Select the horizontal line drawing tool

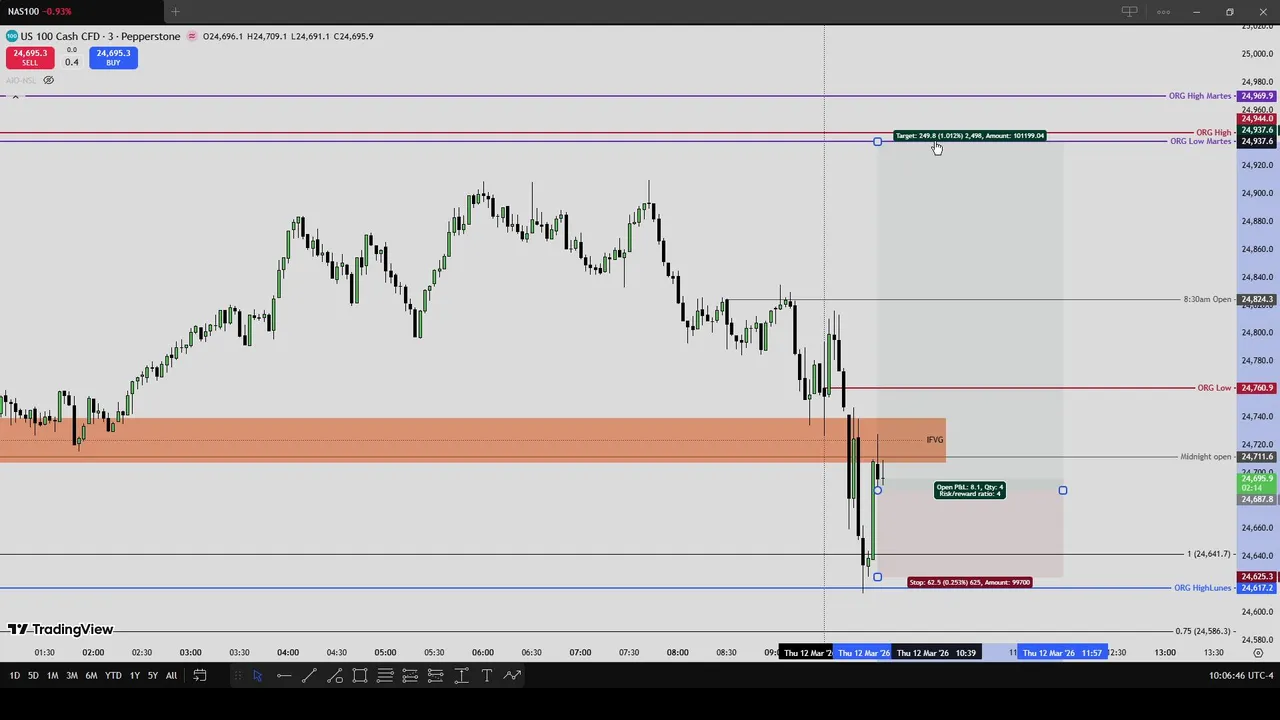click(284, 676)
